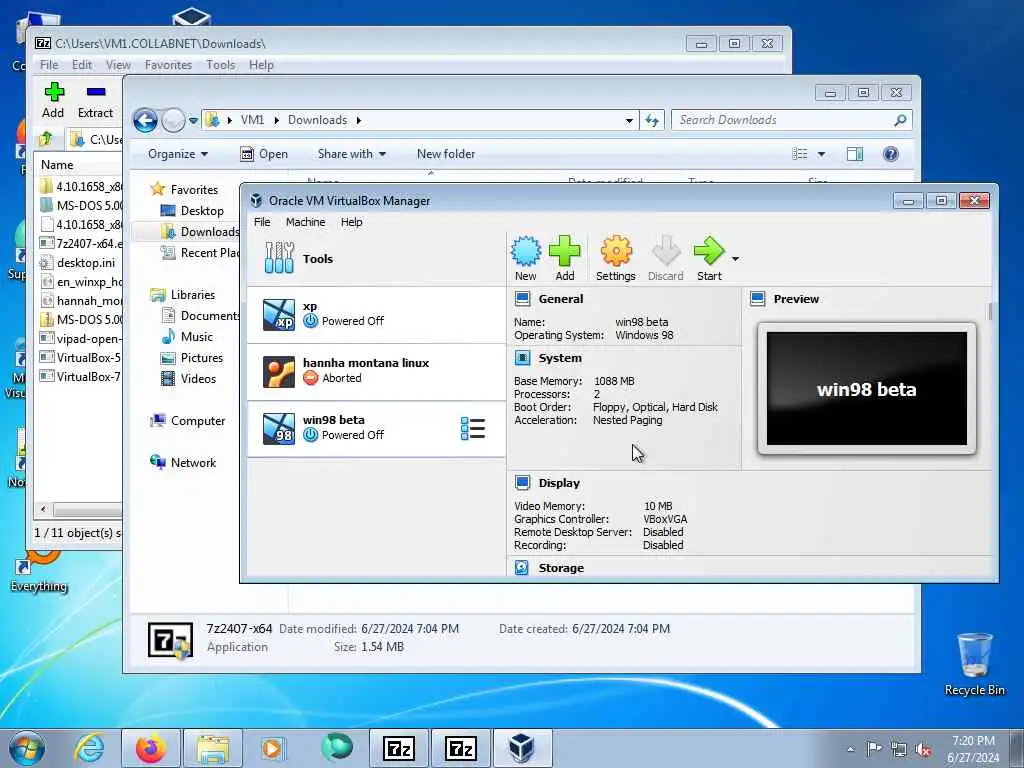The width and height of the screenshot is (1024, 768).
Task: Toggle the Explorer preview pane icon
Action: pyautogui.click(x=855, y=154)
